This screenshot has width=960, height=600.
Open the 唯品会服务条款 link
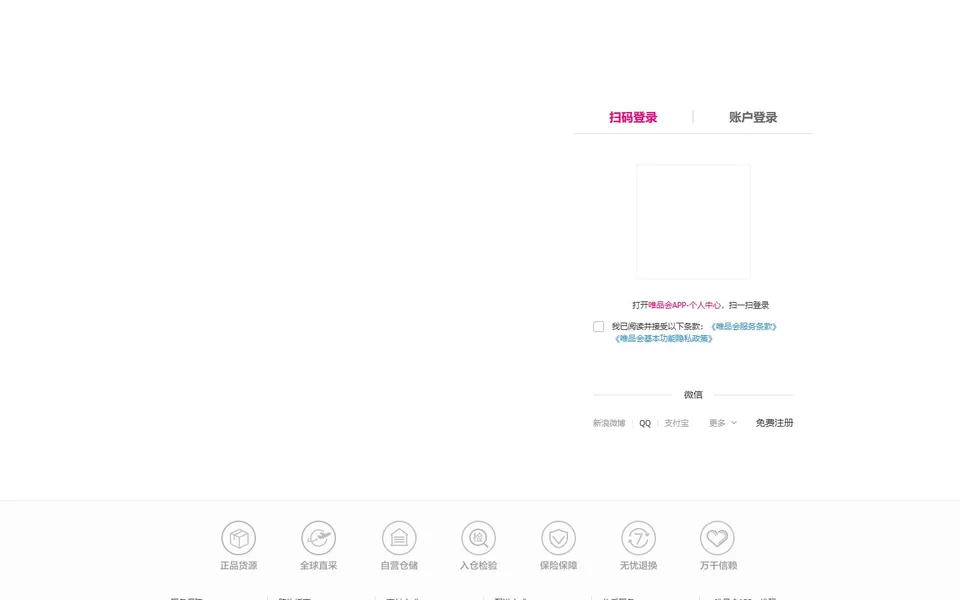pos(744,327)
